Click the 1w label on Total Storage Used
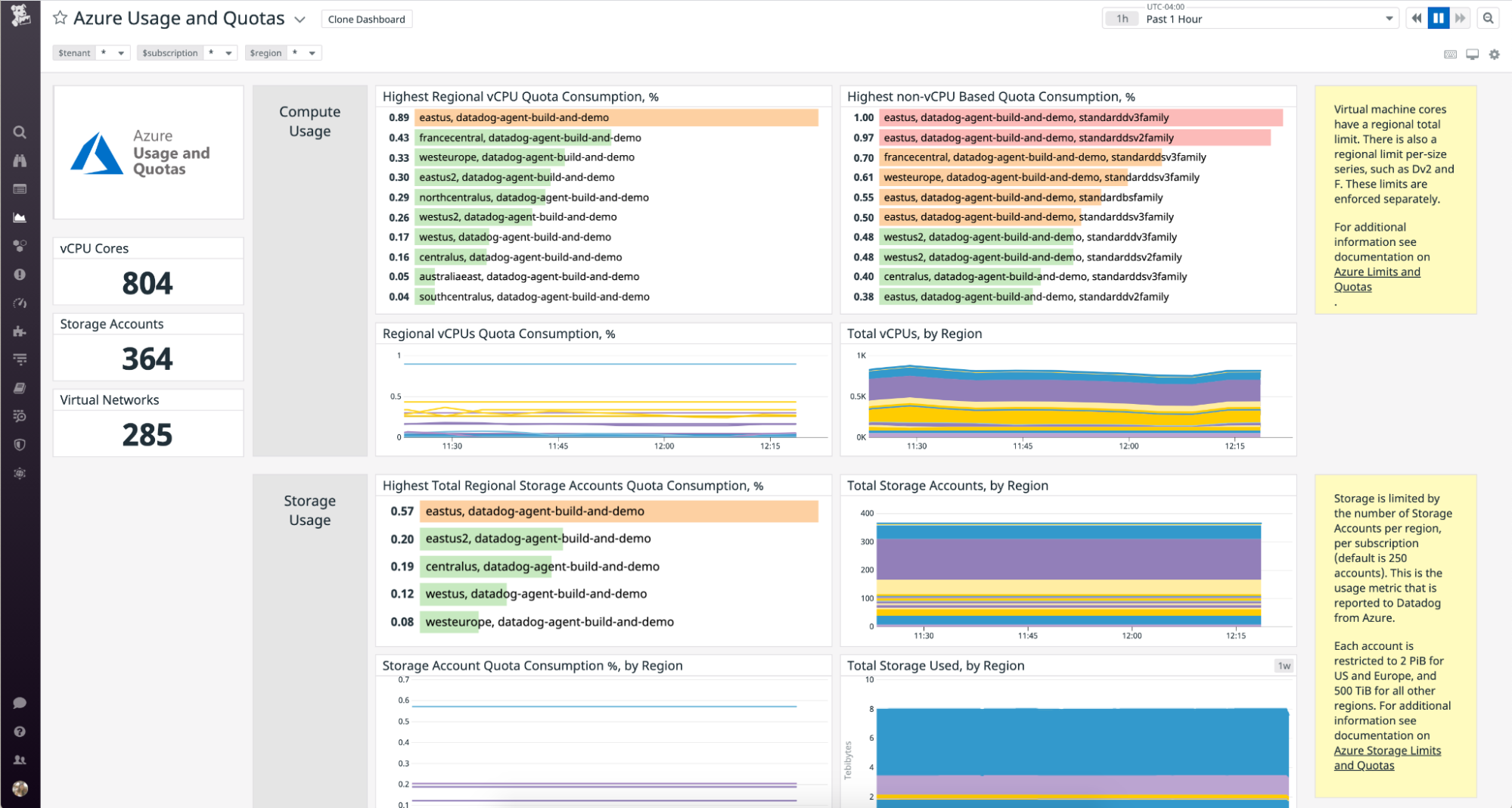This screenshot has height=808, width=1512. tap(1284, 665)
